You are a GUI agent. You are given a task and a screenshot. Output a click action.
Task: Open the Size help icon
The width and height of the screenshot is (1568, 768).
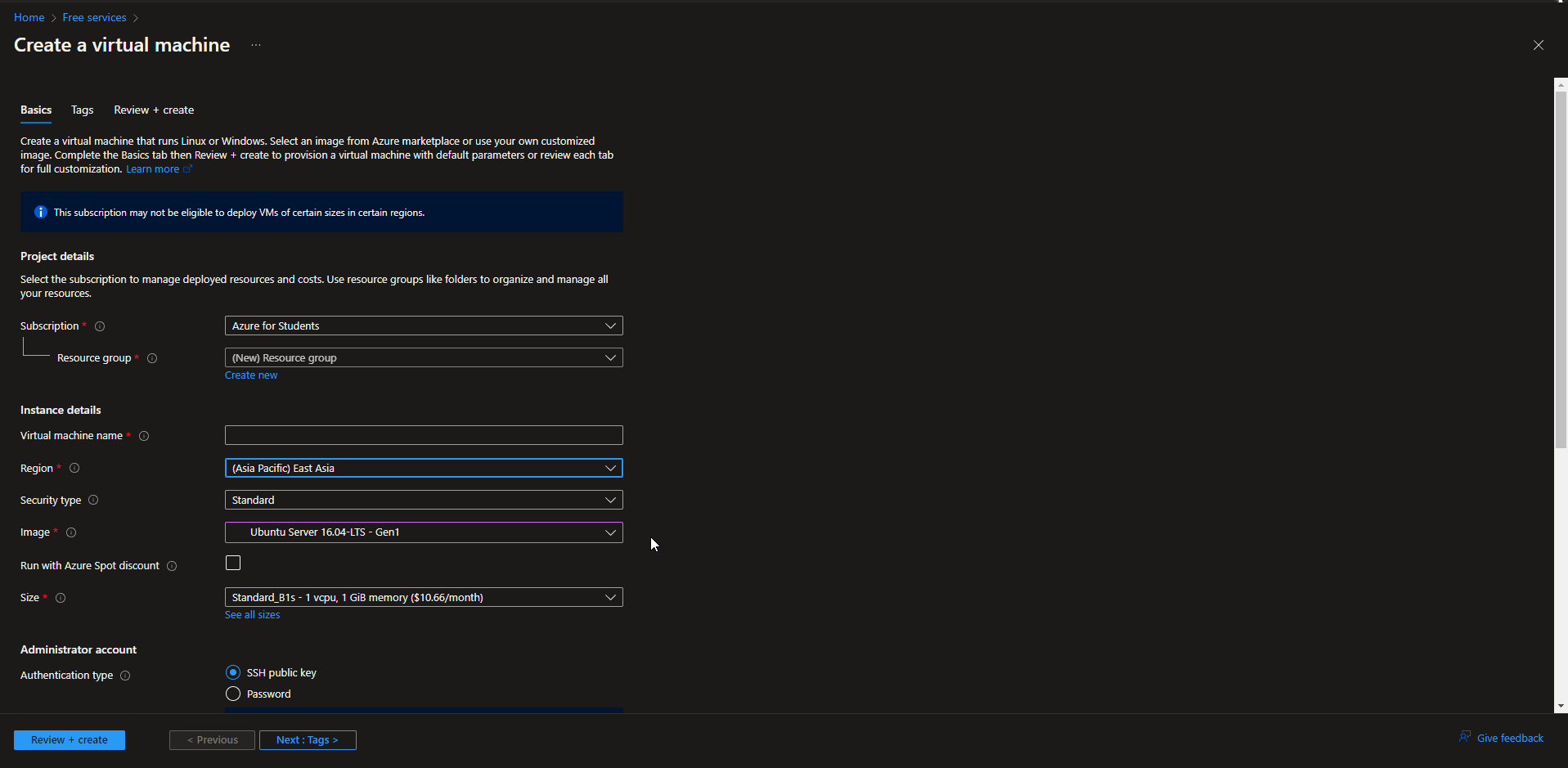[61, 598]
